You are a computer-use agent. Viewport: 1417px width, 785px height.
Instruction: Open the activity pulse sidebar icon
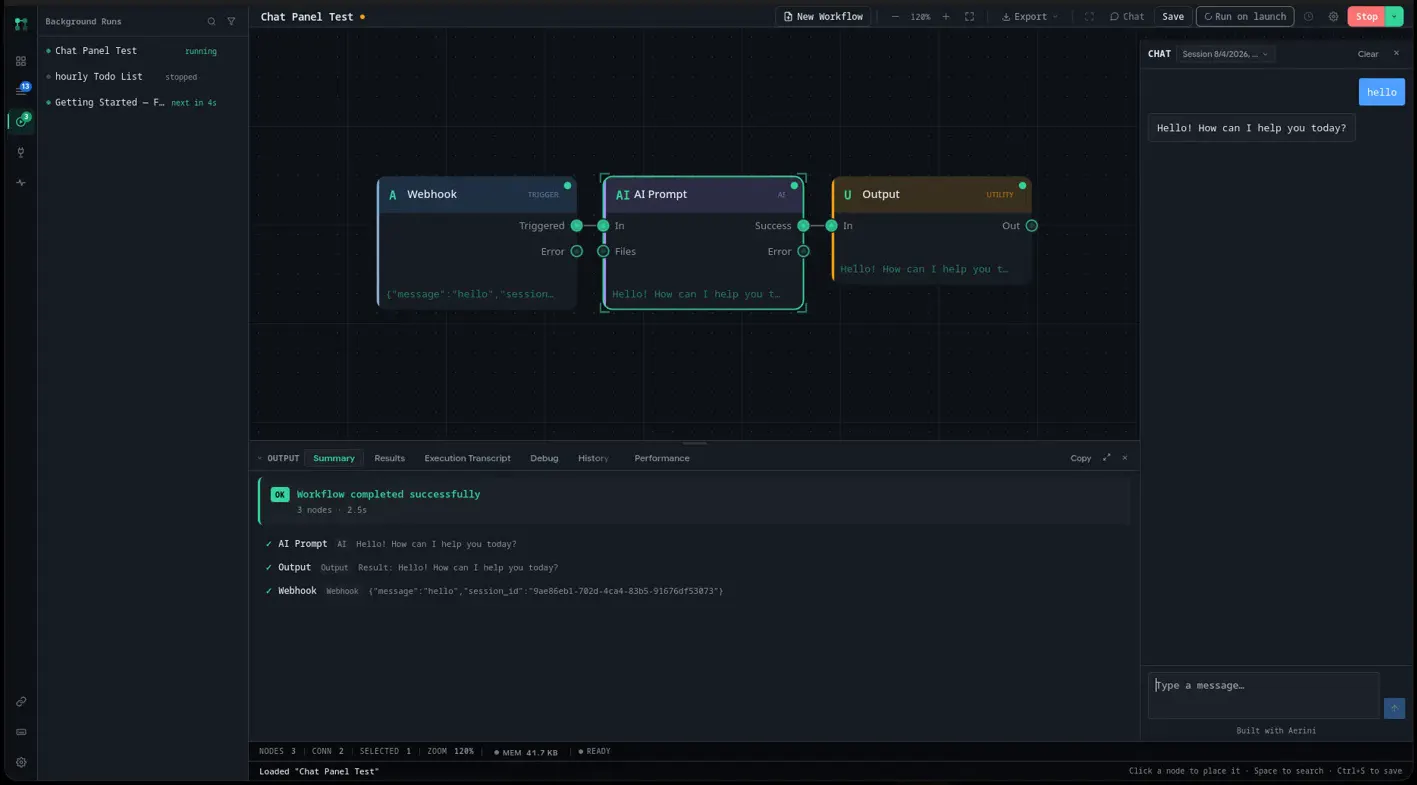[20, 183]
